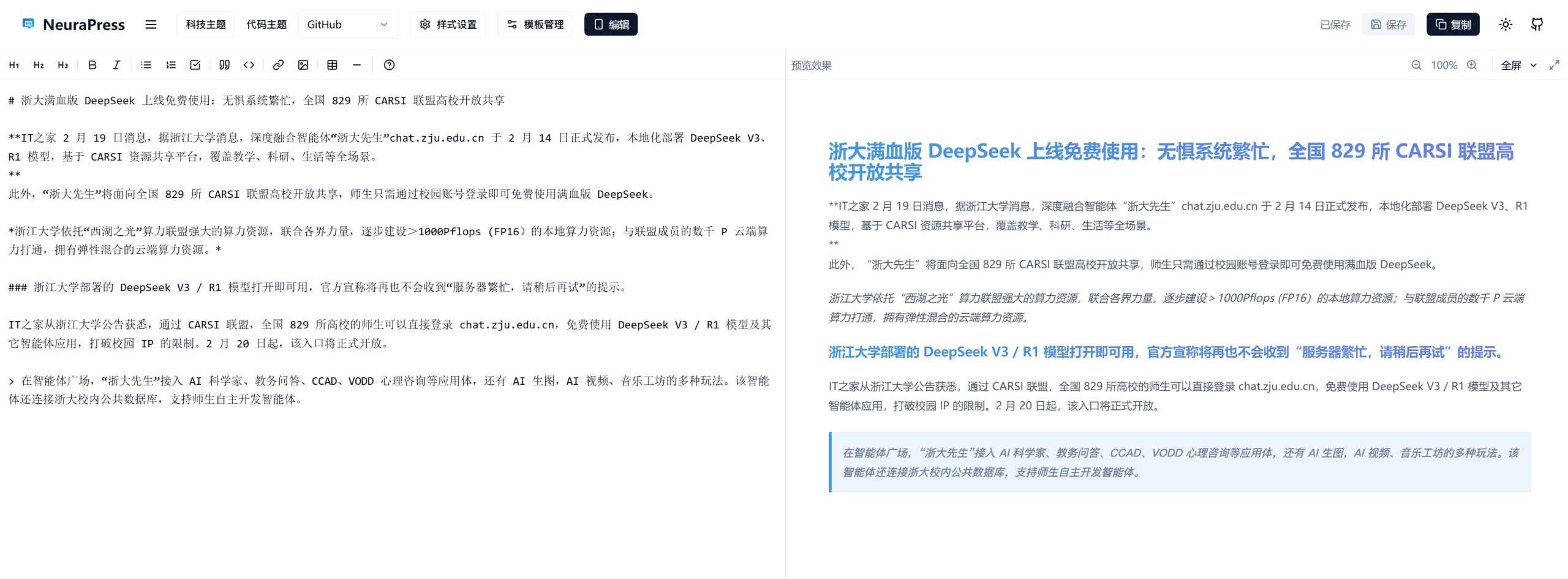Zoom out the preview
The image size is (1568, 579).
1416,65
